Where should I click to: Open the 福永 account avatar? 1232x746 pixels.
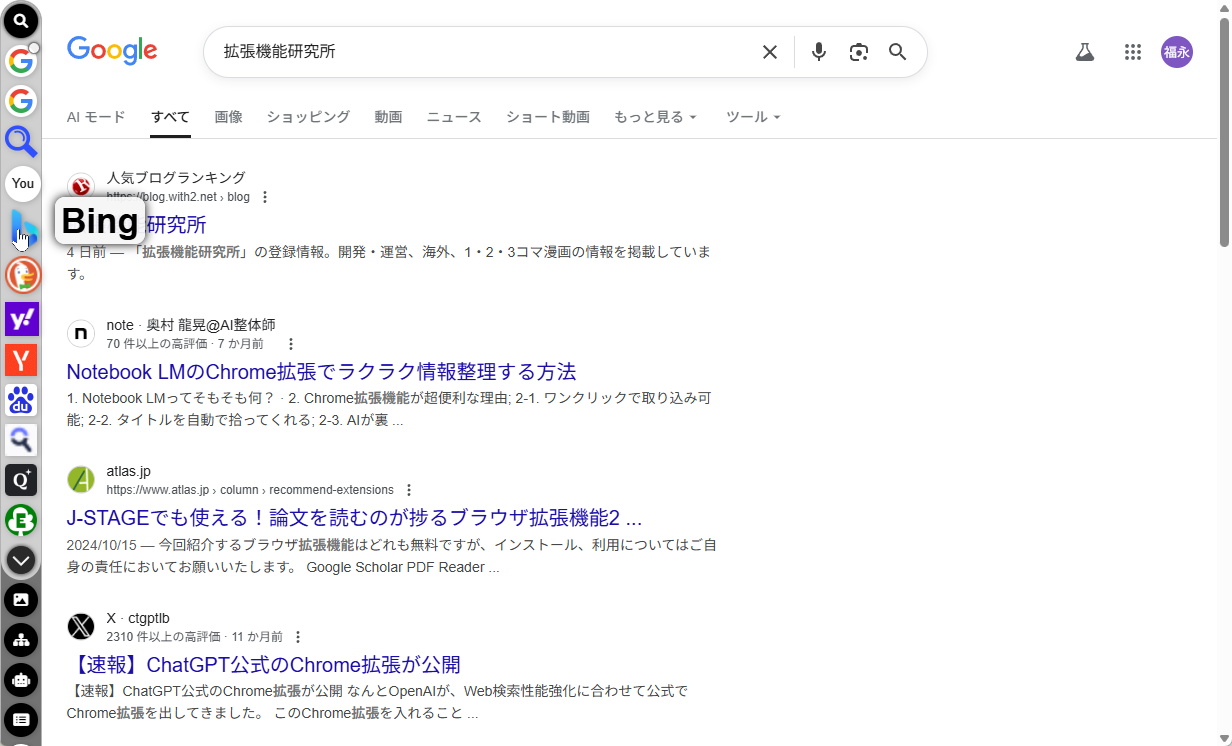(x=1177, y=52)
